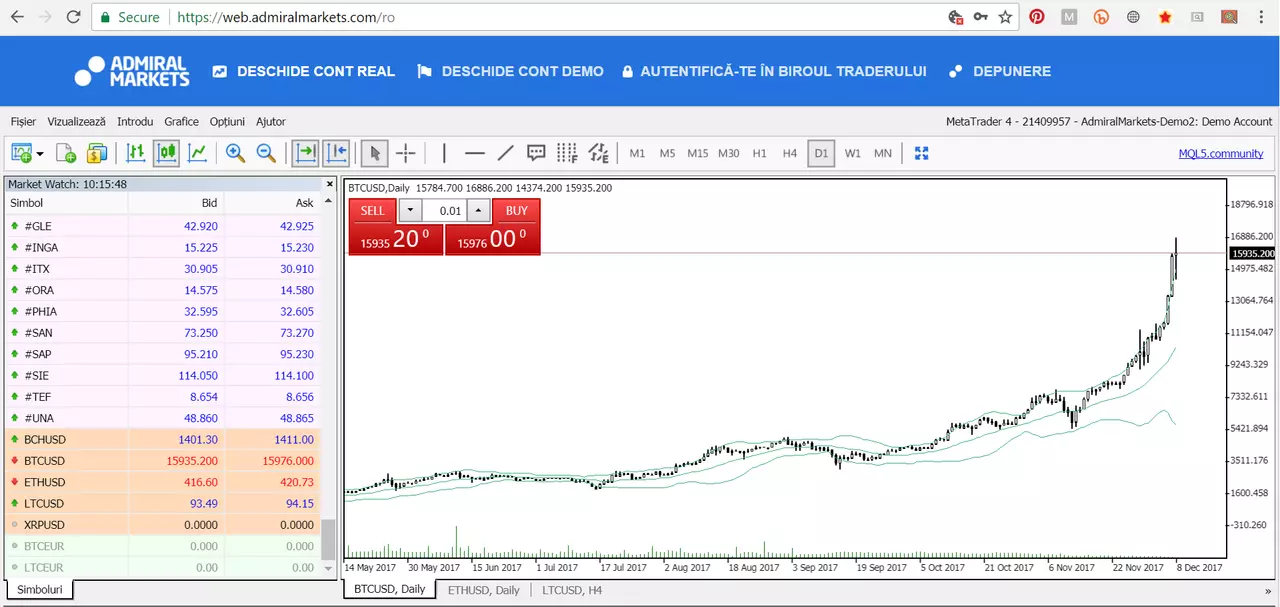Open the Introdu menu
Image resolution: width=1280 pixels, height=607 pixels.
tap(135, 121)
